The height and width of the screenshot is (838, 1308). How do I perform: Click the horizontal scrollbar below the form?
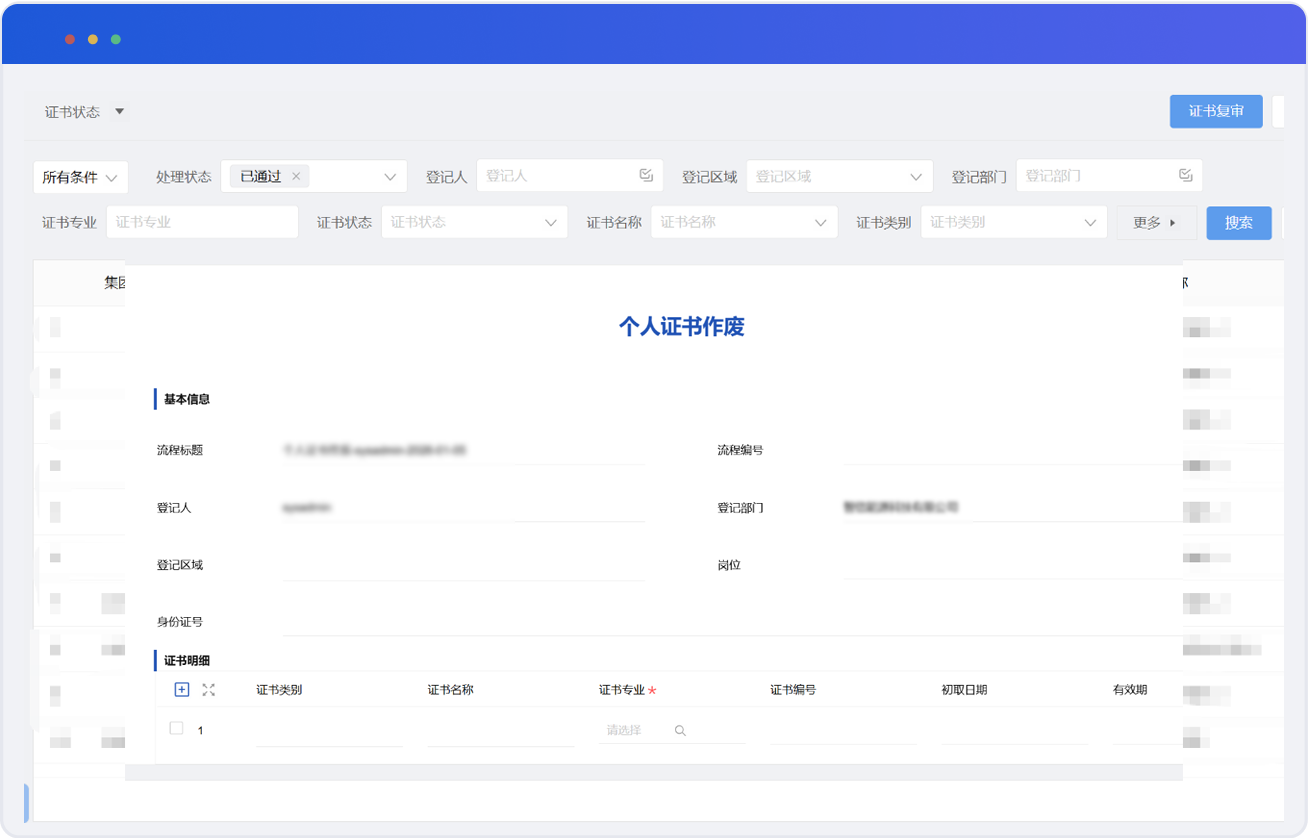(x=653, y=772)
